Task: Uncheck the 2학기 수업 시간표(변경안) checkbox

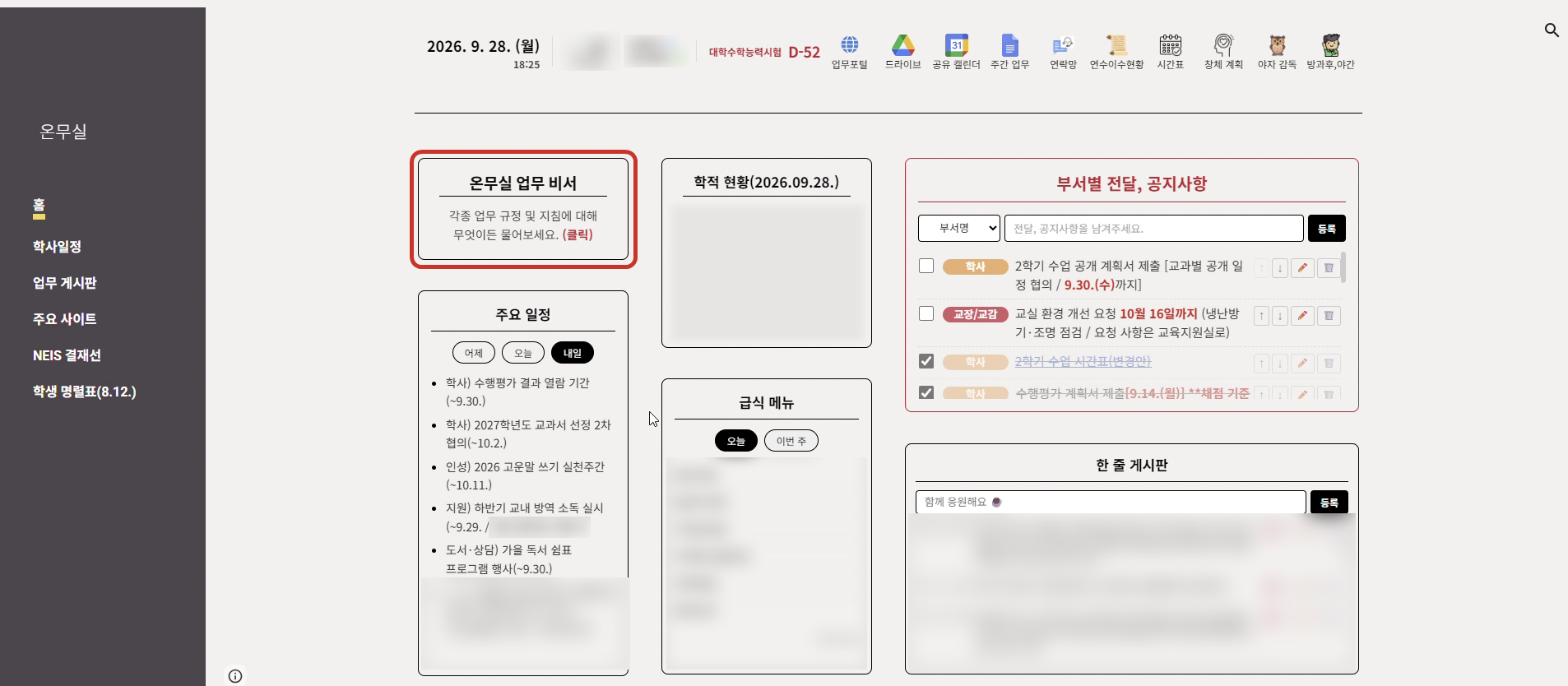Action: (x=926, y=361)
